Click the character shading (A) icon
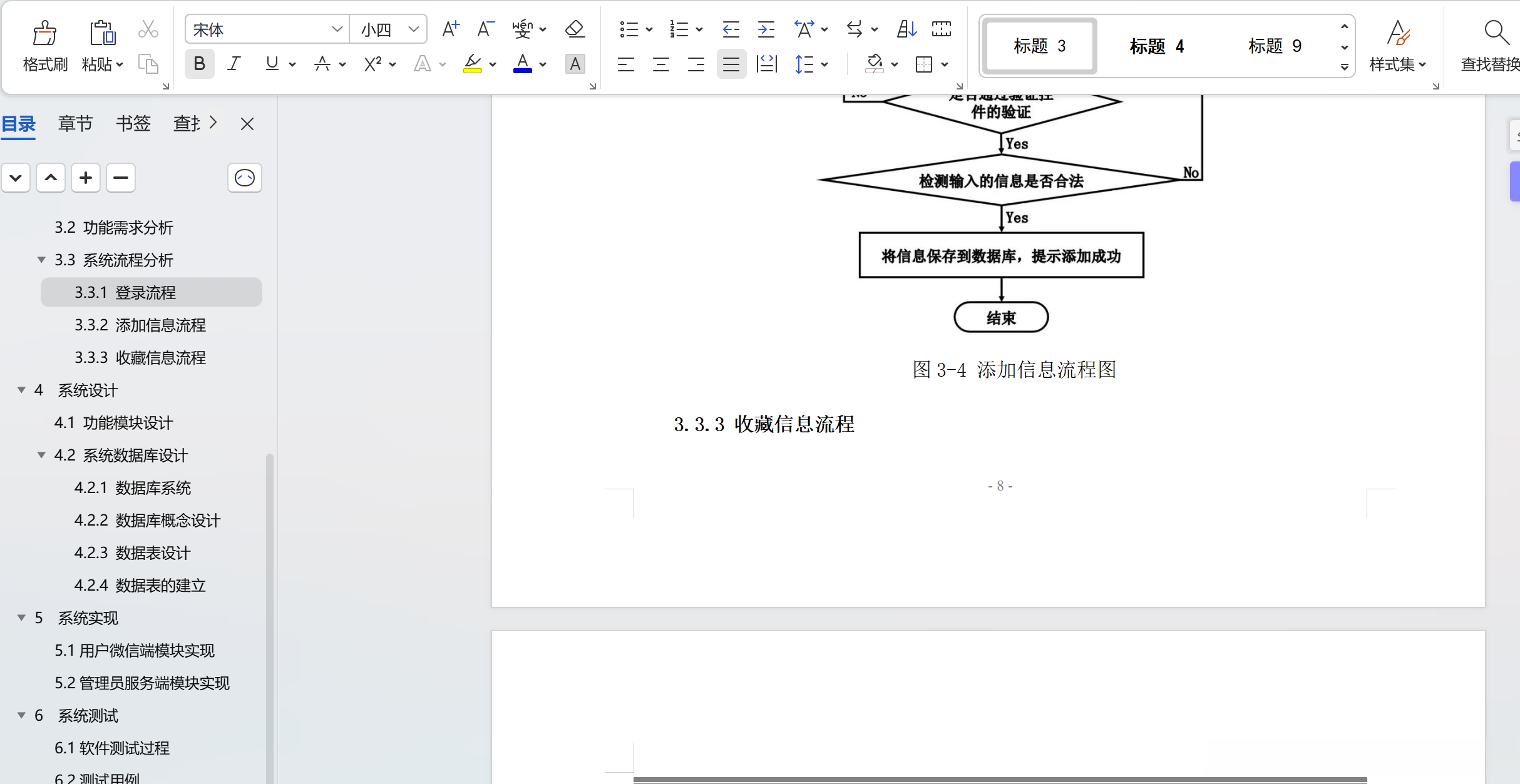The height and width of the screenshot is (784, 1520). pos(575,64)
